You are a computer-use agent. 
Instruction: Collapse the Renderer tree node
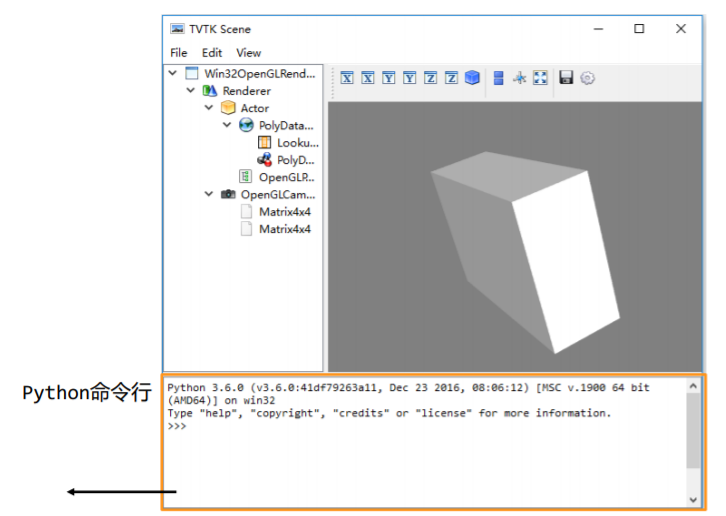point(191,91)
